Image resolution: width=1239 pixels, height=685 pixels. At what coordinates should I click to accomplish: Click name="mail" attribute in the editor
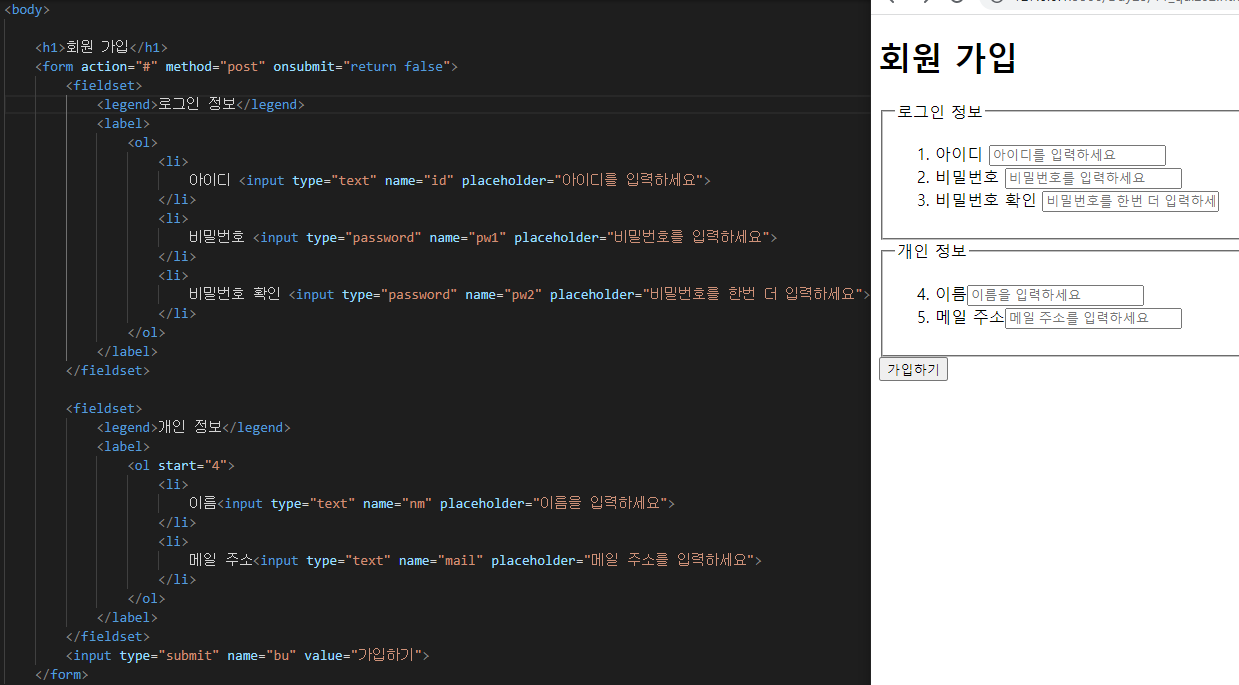point(441,560)
